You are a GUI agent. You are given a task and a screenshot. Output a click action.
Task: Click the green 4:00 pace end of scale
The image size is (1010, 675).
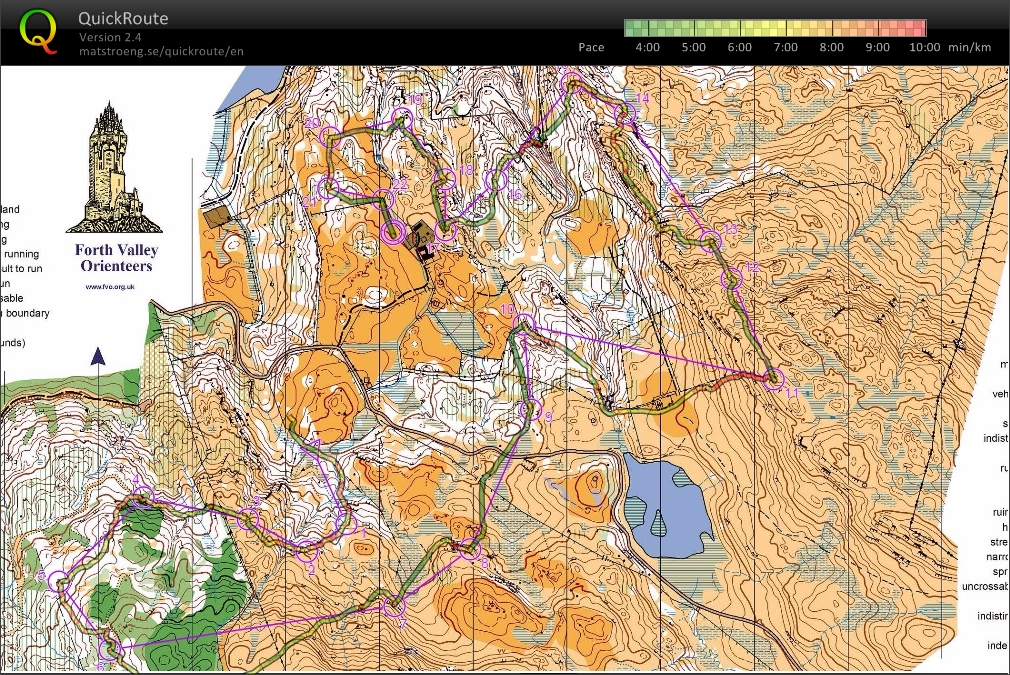coord(636,28)
